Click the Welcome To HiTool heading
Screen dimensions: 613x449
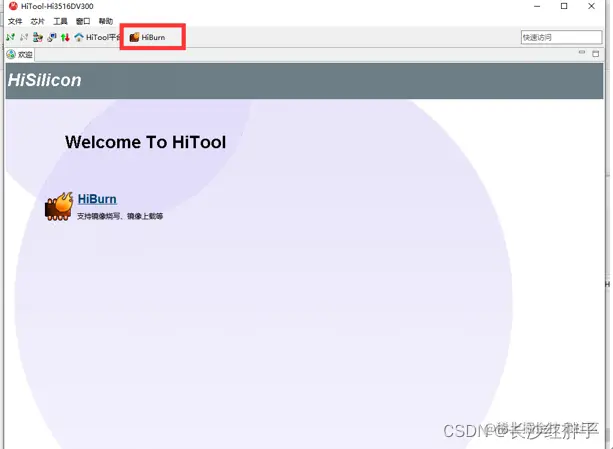[x=145, y=142]
